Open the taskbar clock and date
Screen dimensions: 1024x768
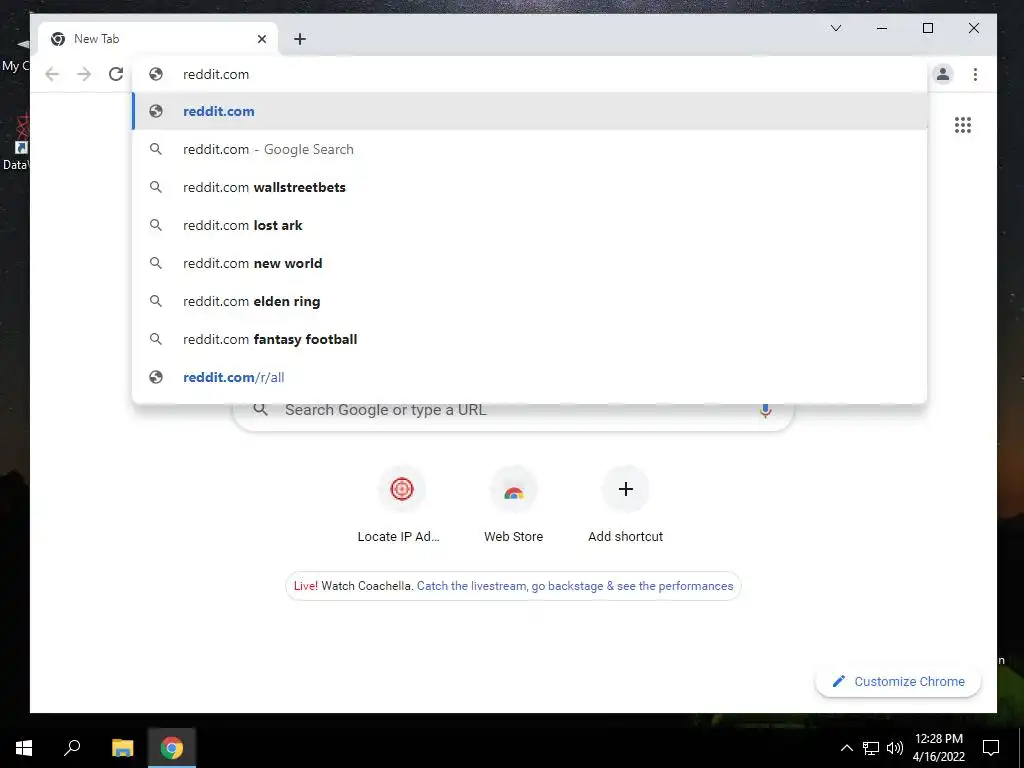pos(938,748)
